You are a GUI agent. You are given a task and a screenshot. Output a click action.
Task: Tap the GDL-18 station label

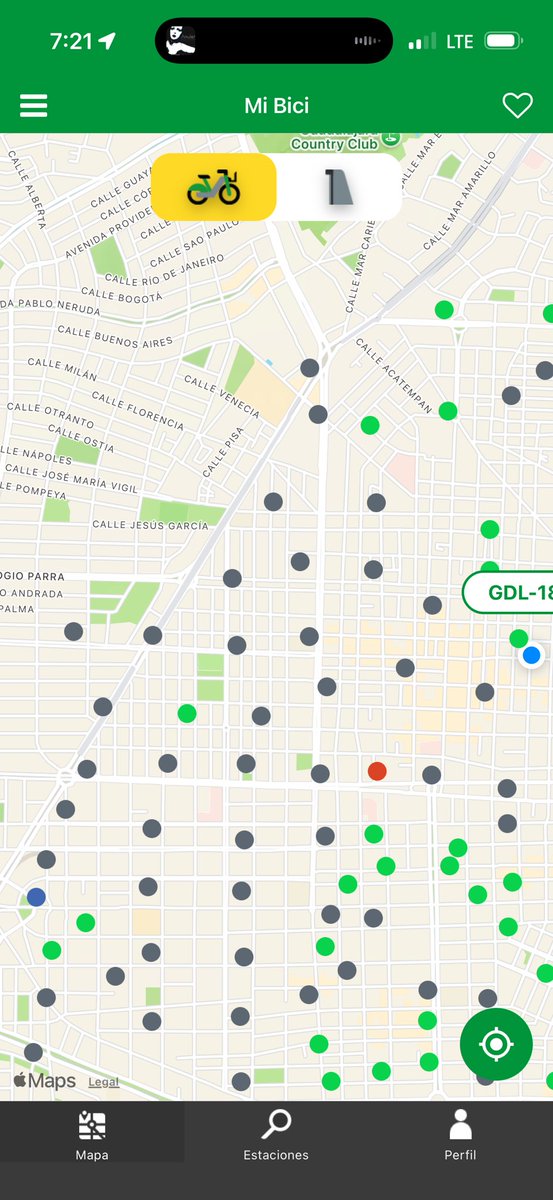pyautogui.click(x=508, y=593)
